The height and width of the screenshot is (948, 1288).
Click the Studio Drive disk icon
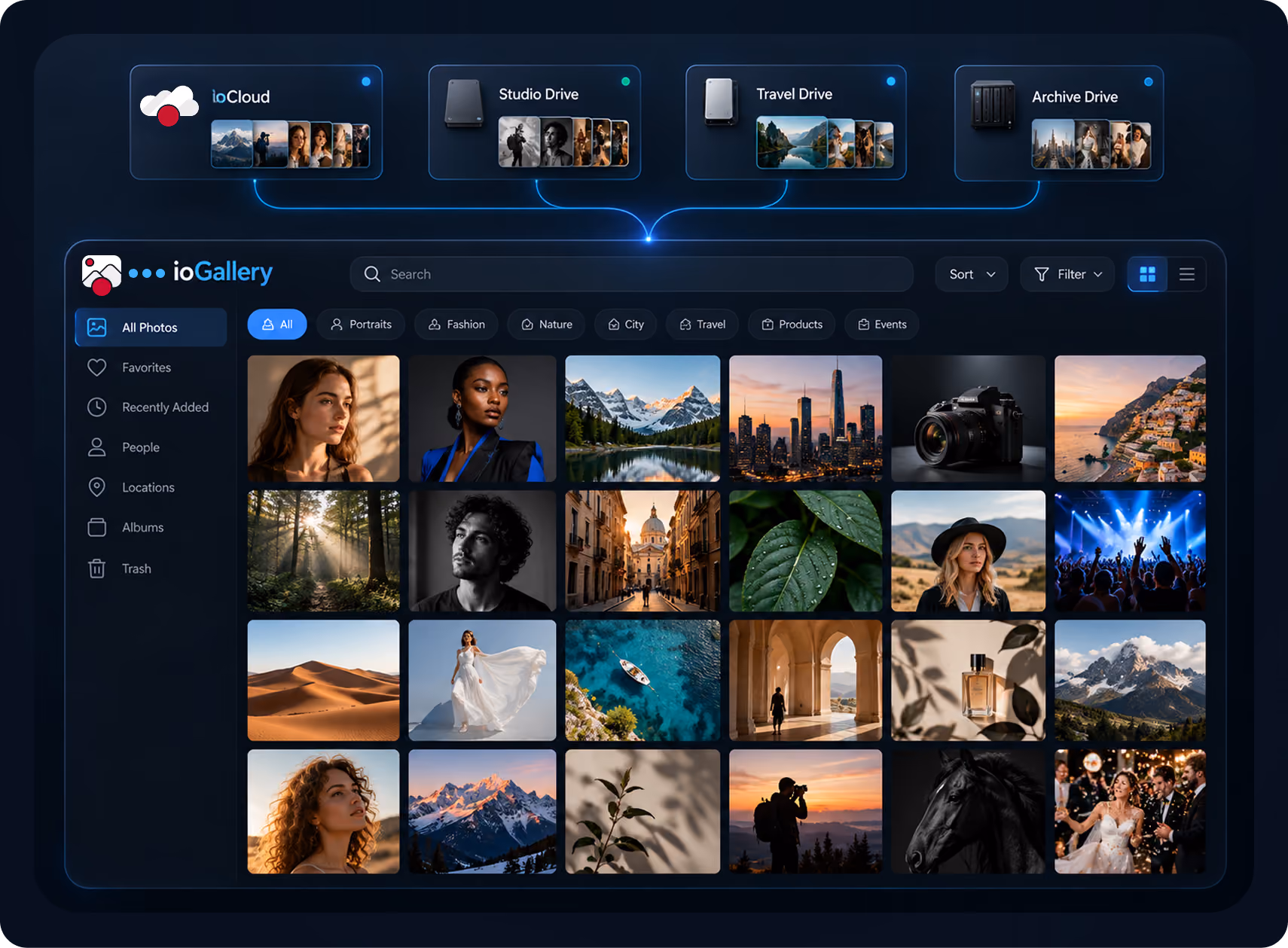coord(464,103)
